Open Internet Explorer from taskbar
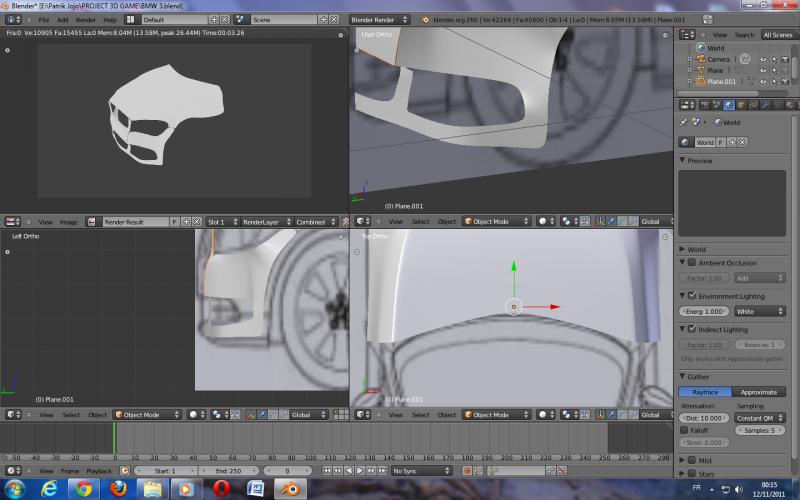The width and height of the screenshot is (800, 500). (49, 489)
